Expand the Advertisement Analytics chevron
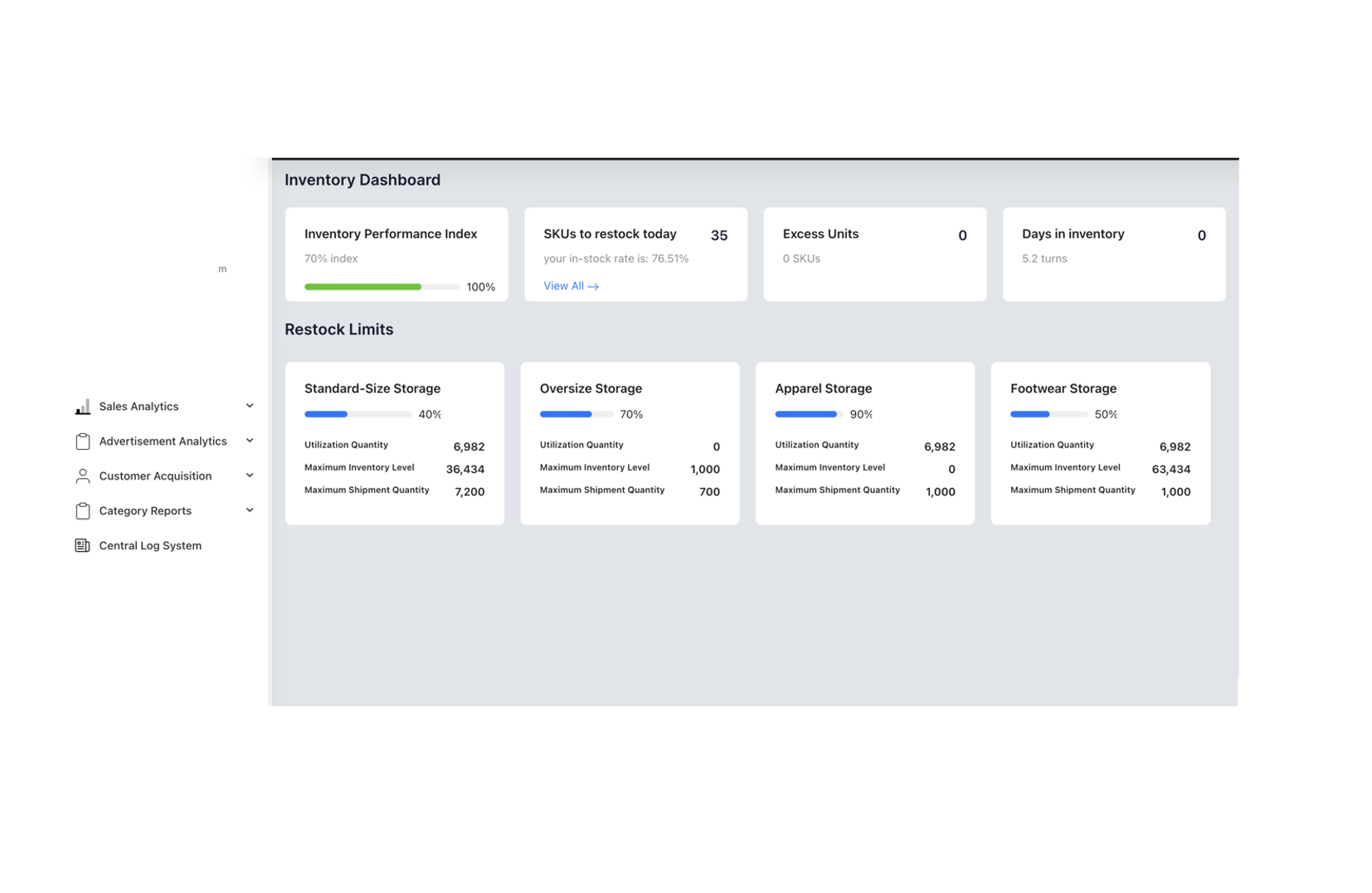 (249, 441)
